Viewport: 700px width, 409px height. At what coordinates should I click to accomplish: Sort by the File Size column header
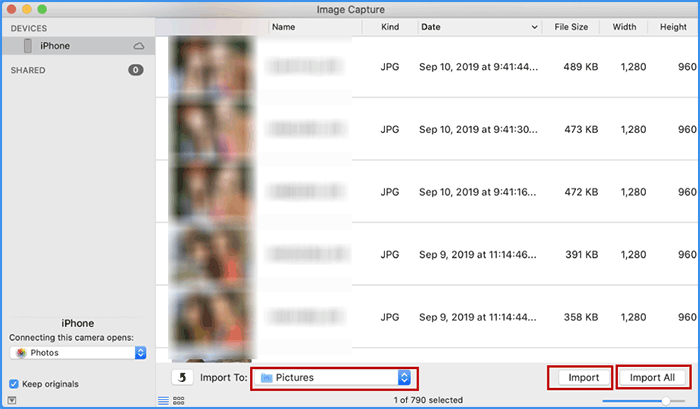pos(571,27)
